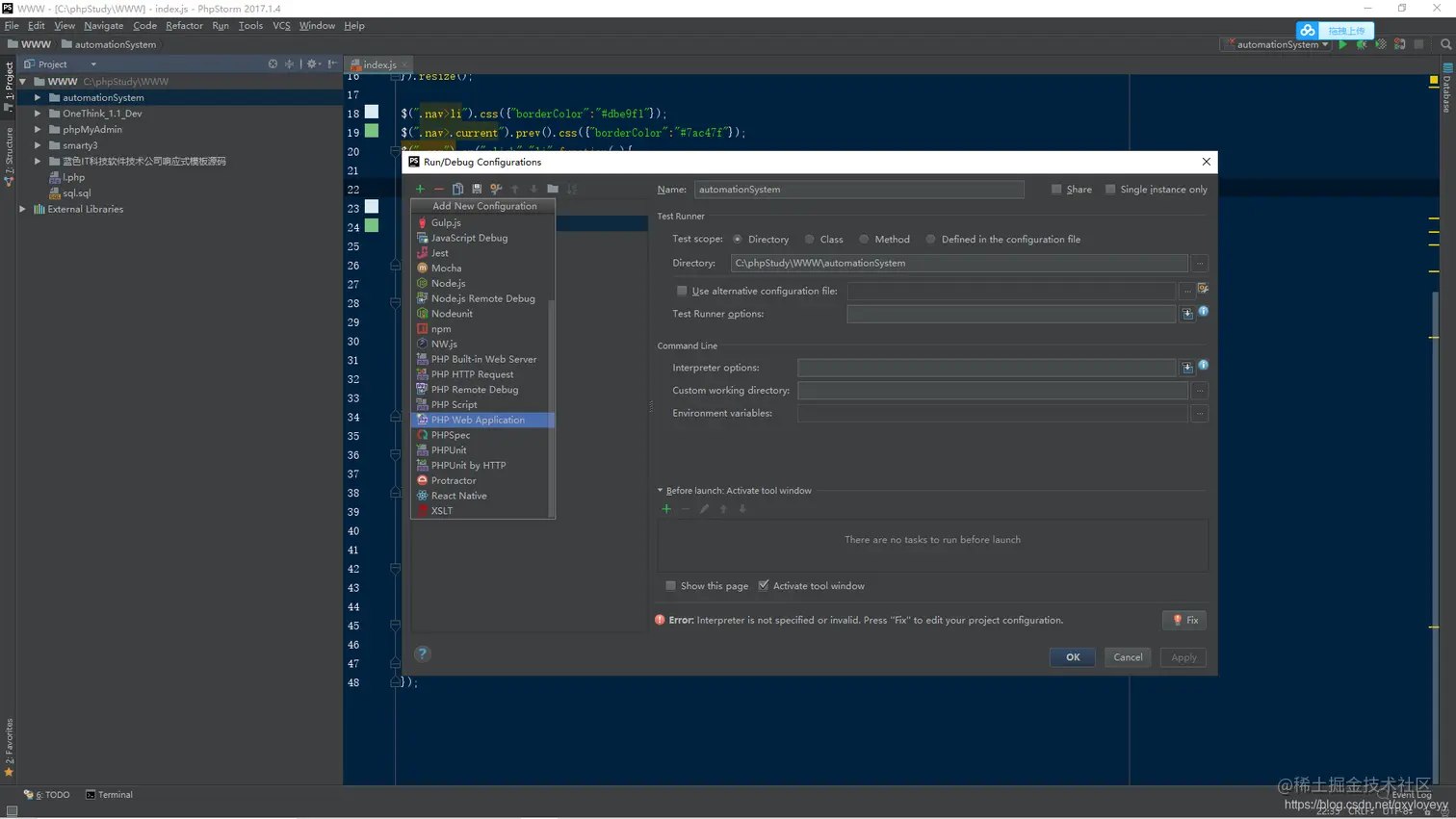1456x819 pixels.
Task: Click the question mark Help icon in dialog
Action: pos(422,653)
